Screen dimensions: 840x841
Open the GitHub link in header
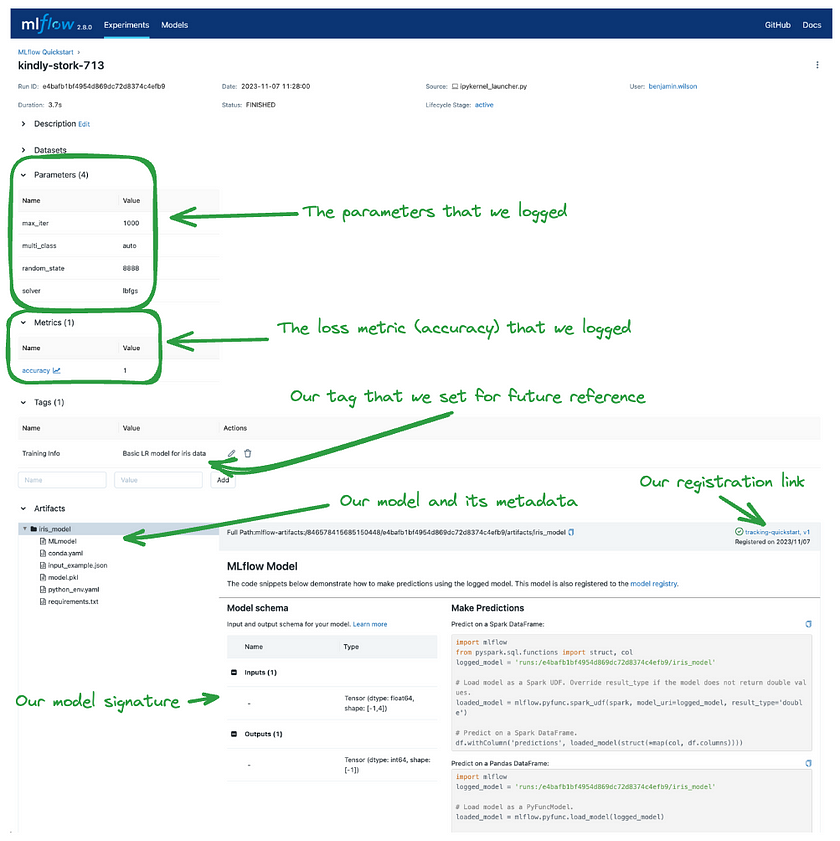pos(777,25)
